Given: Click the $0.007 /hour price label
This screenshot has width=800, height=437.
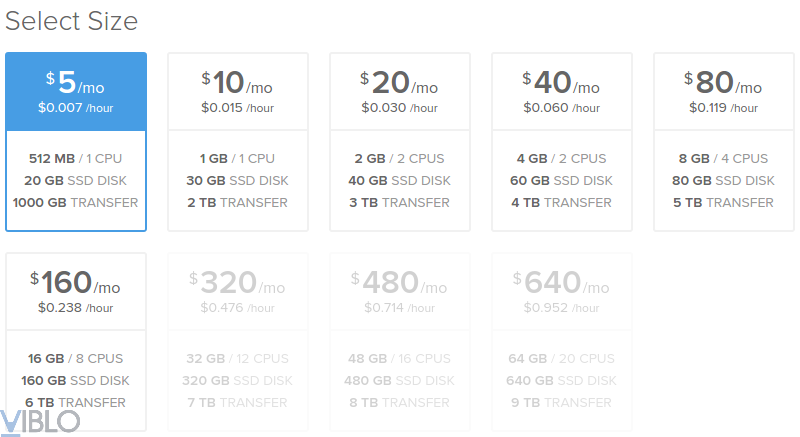Looking at the screenshot, I should [76, 107].
